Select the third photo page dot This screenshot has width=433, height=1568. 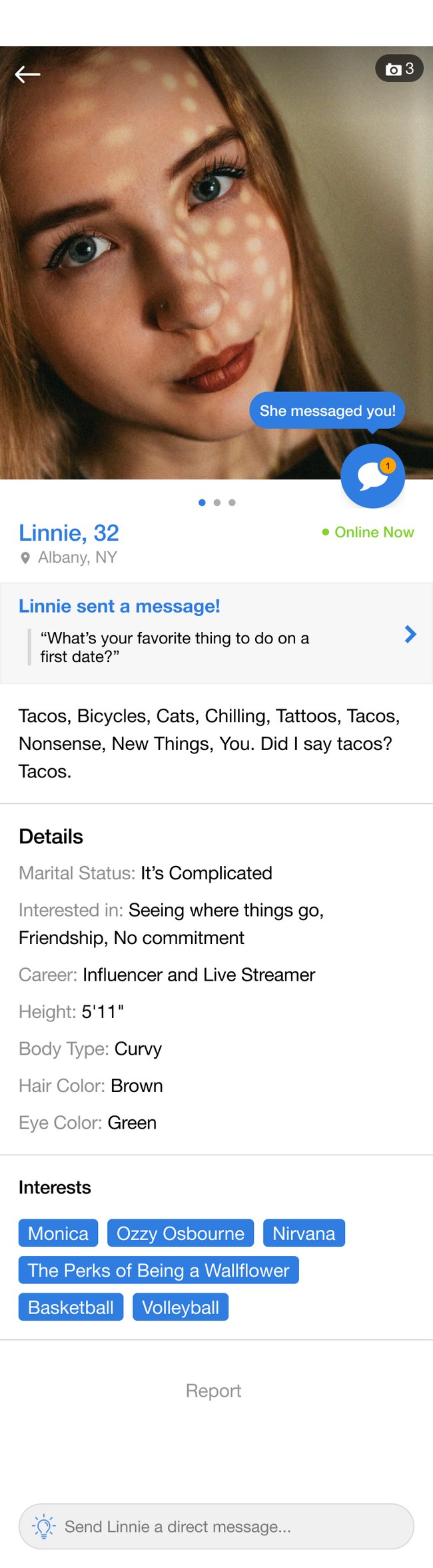(x=232, y=503)
